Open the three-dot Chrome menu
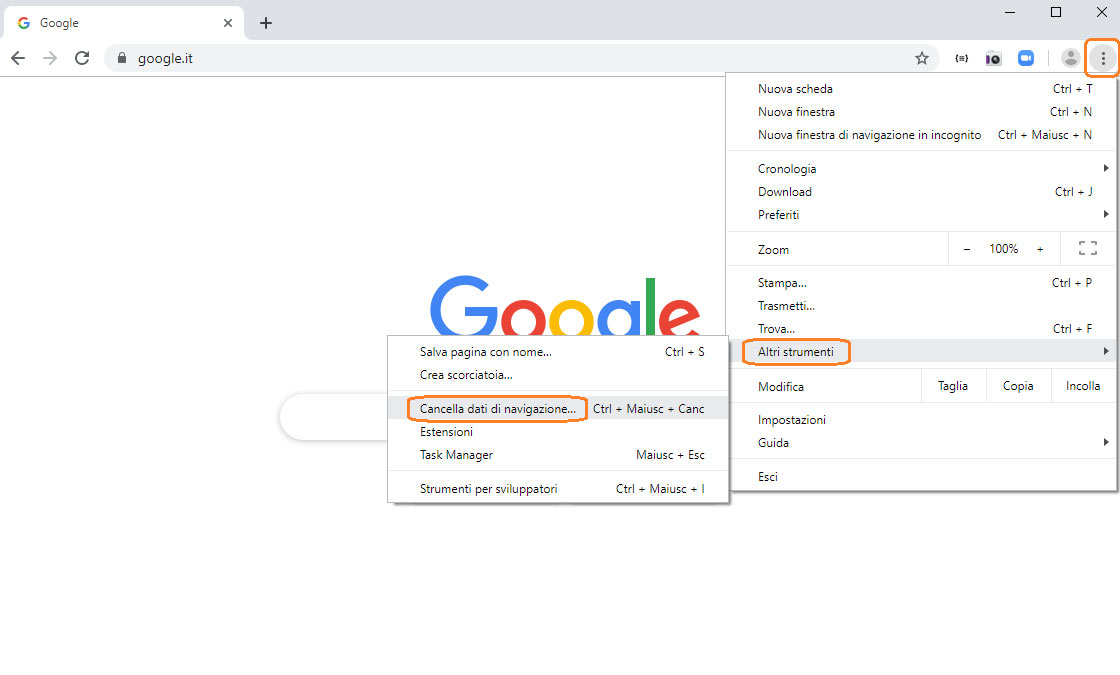This screenshot has height=675, width=1120. 1103,58
